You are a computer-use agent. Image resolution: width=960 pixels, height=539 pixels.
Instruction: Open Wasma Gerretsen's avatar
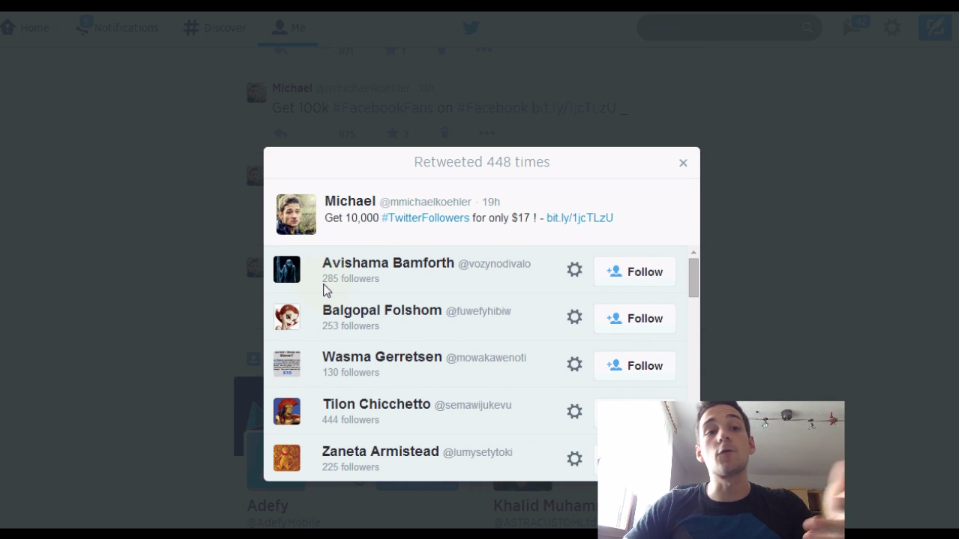tap(287, 364)
